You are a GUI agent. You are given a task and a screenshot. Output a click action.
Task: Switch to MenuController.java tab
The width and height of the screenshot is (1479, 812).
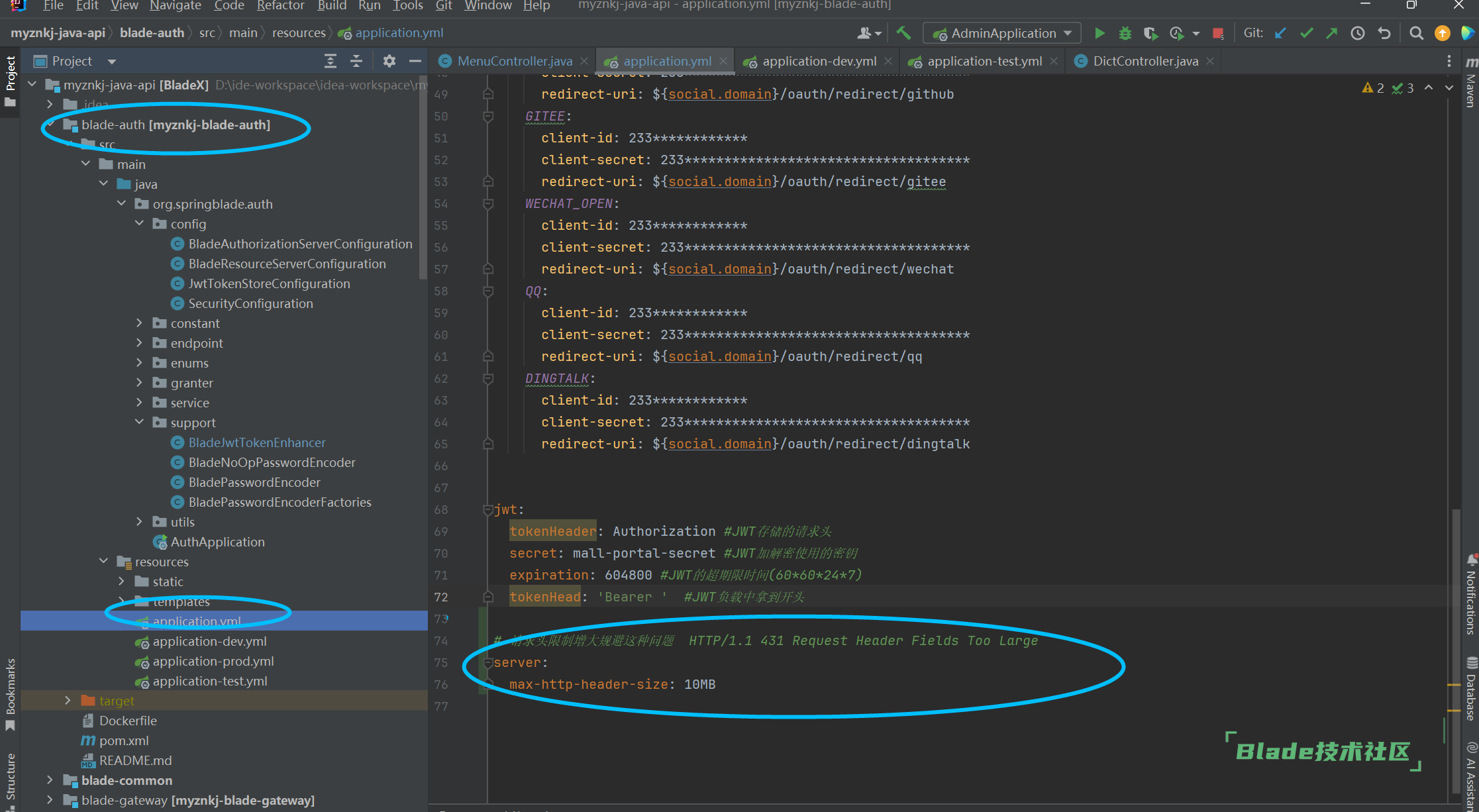point(513,61)
